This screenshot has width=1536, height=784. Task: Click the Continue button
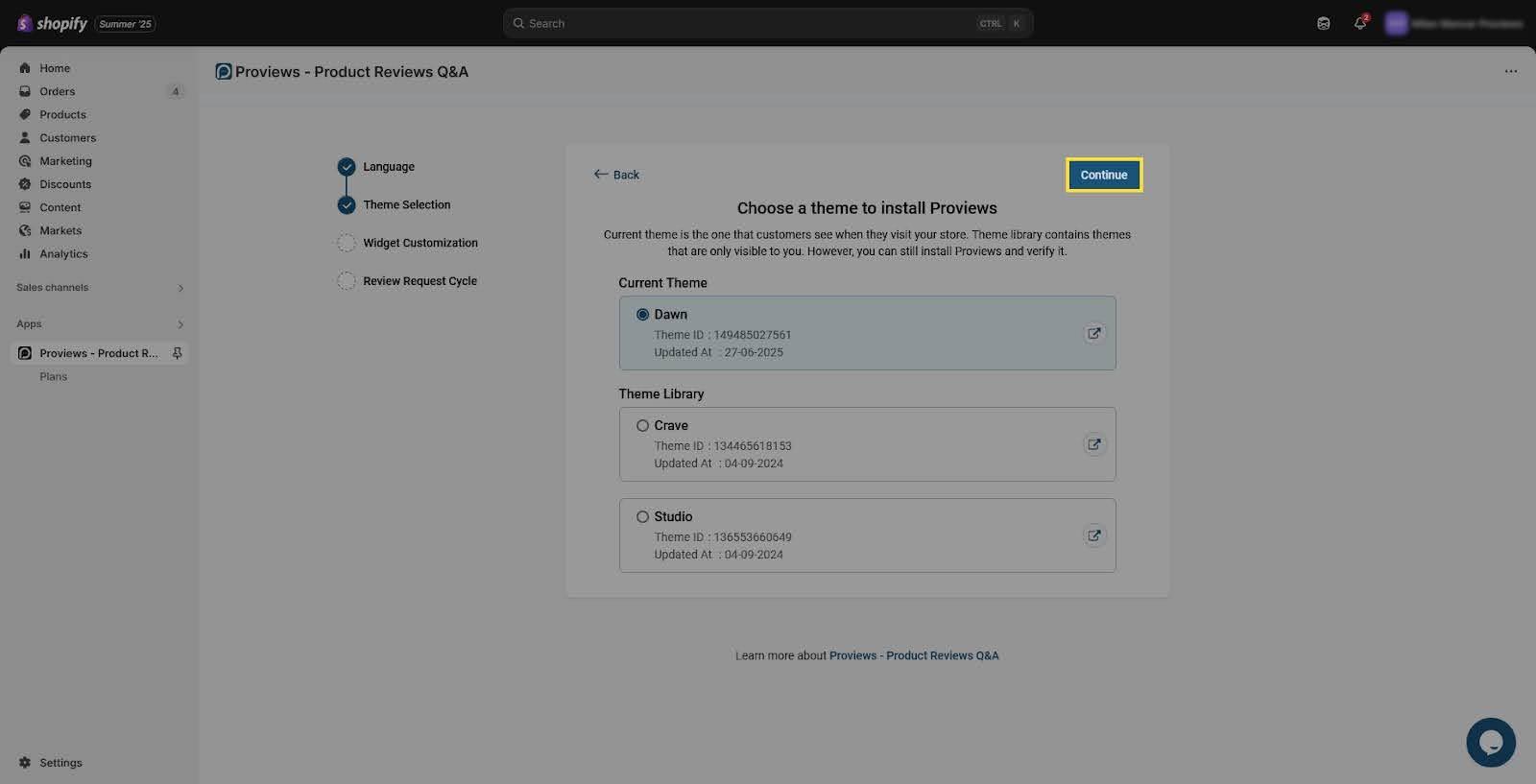[1103, 175]
